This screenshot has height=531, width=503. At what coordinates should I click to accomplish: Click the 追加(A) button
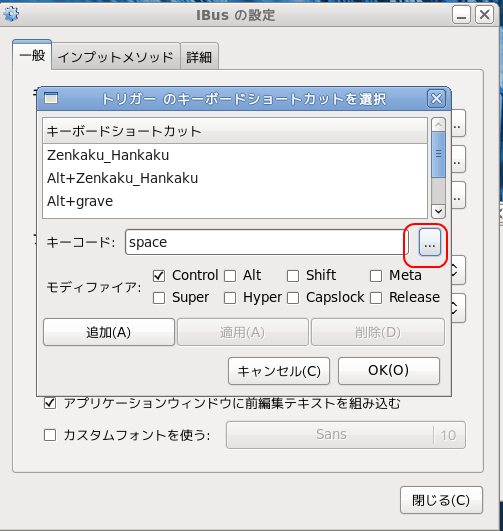[x=109, y=332]
